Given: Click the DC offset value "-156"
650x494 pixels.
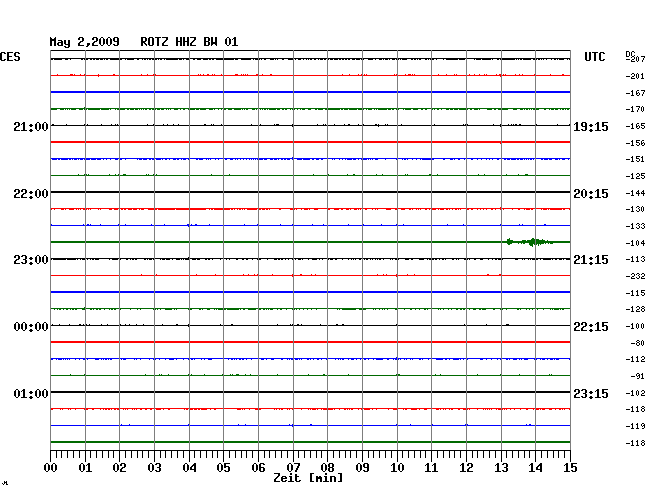Looking at the screenshot, I should pyautogui.click(x=635, y=143).
